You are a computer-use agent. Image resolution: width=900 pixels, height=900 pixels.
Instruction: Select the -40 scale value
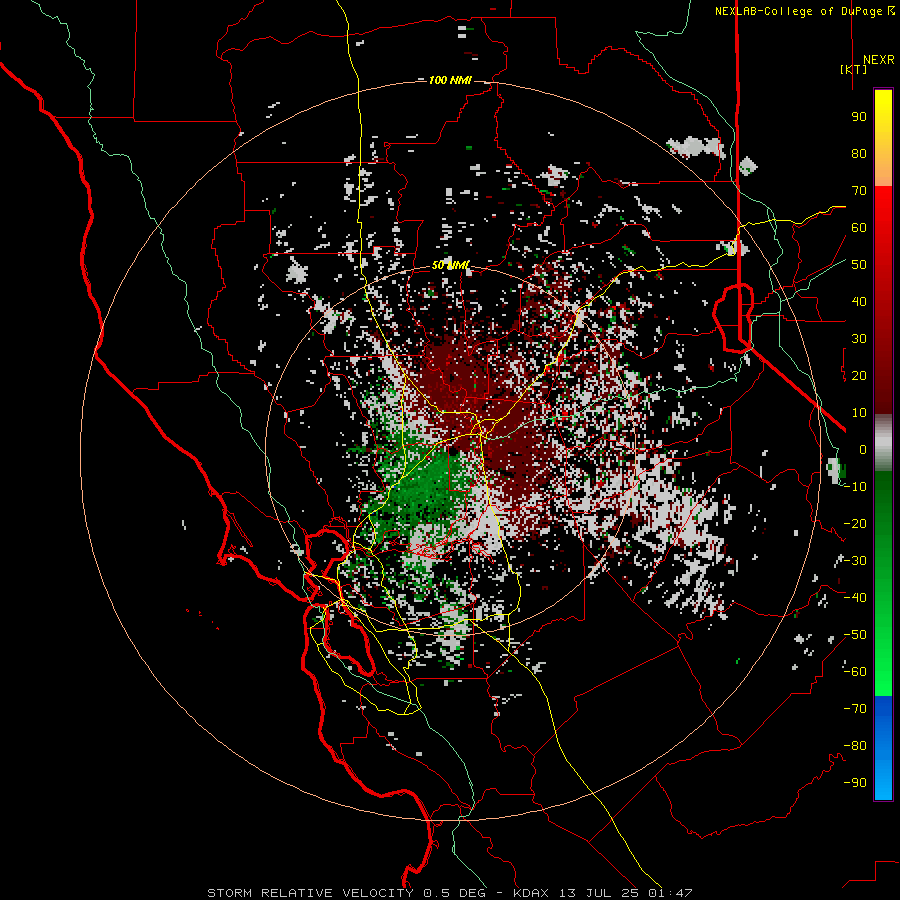click(855, 598)
